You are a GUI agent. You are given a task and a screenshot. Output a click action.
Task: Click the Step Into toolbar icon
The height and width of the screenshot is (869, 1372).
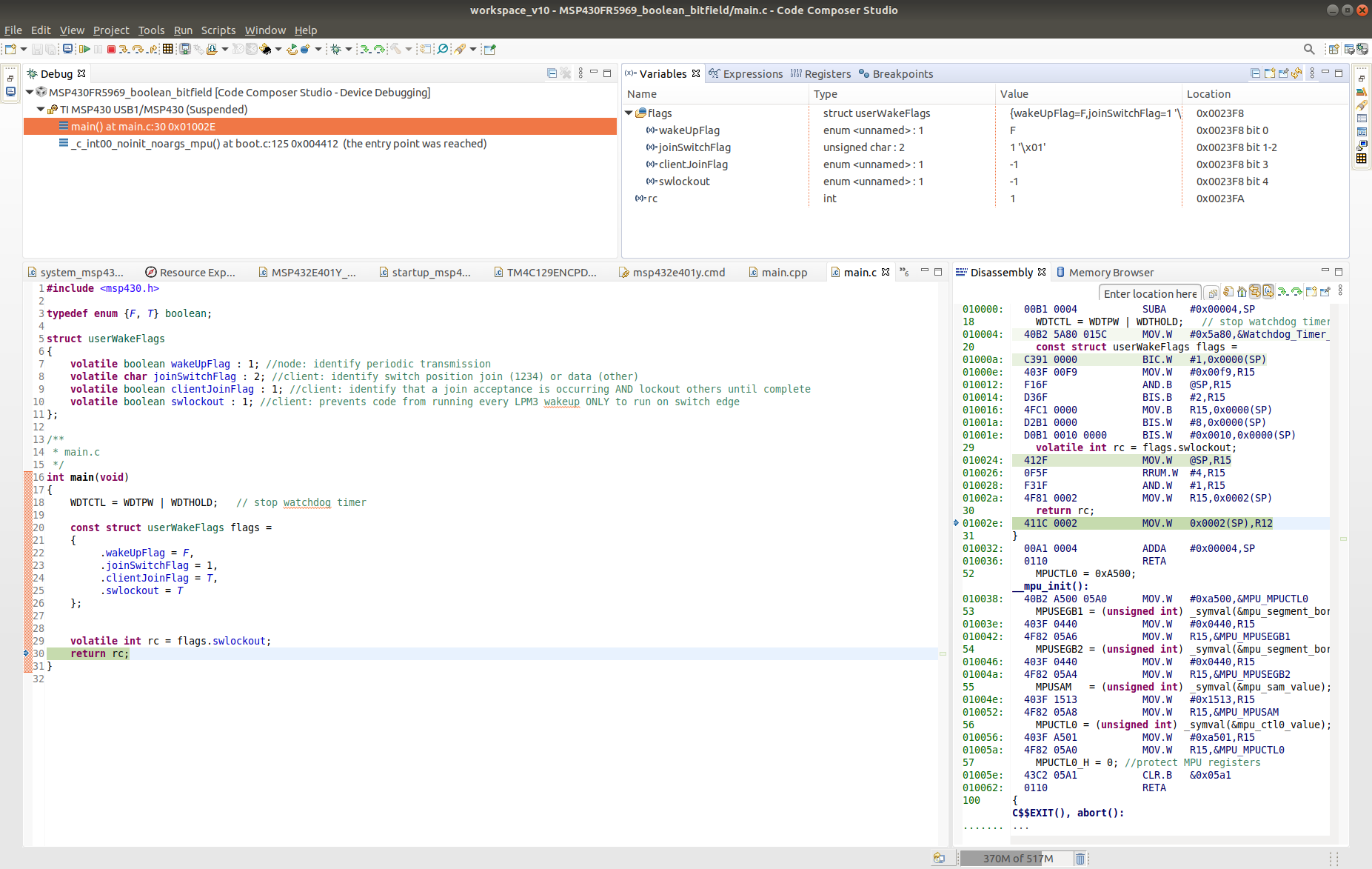tap(124, 50)
